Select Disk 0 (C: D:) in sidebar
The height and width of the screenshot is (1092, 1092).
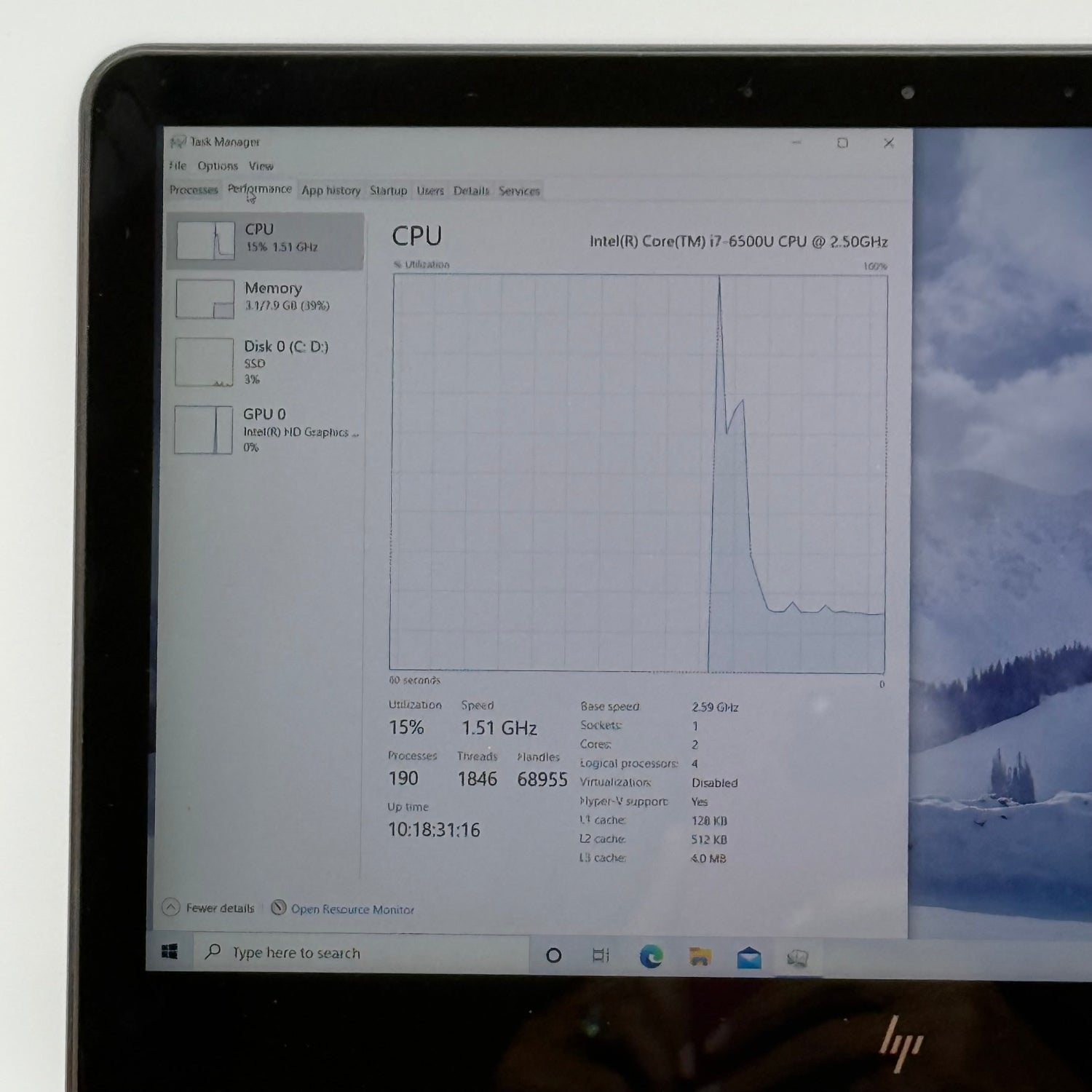click(x=266, y=362)
